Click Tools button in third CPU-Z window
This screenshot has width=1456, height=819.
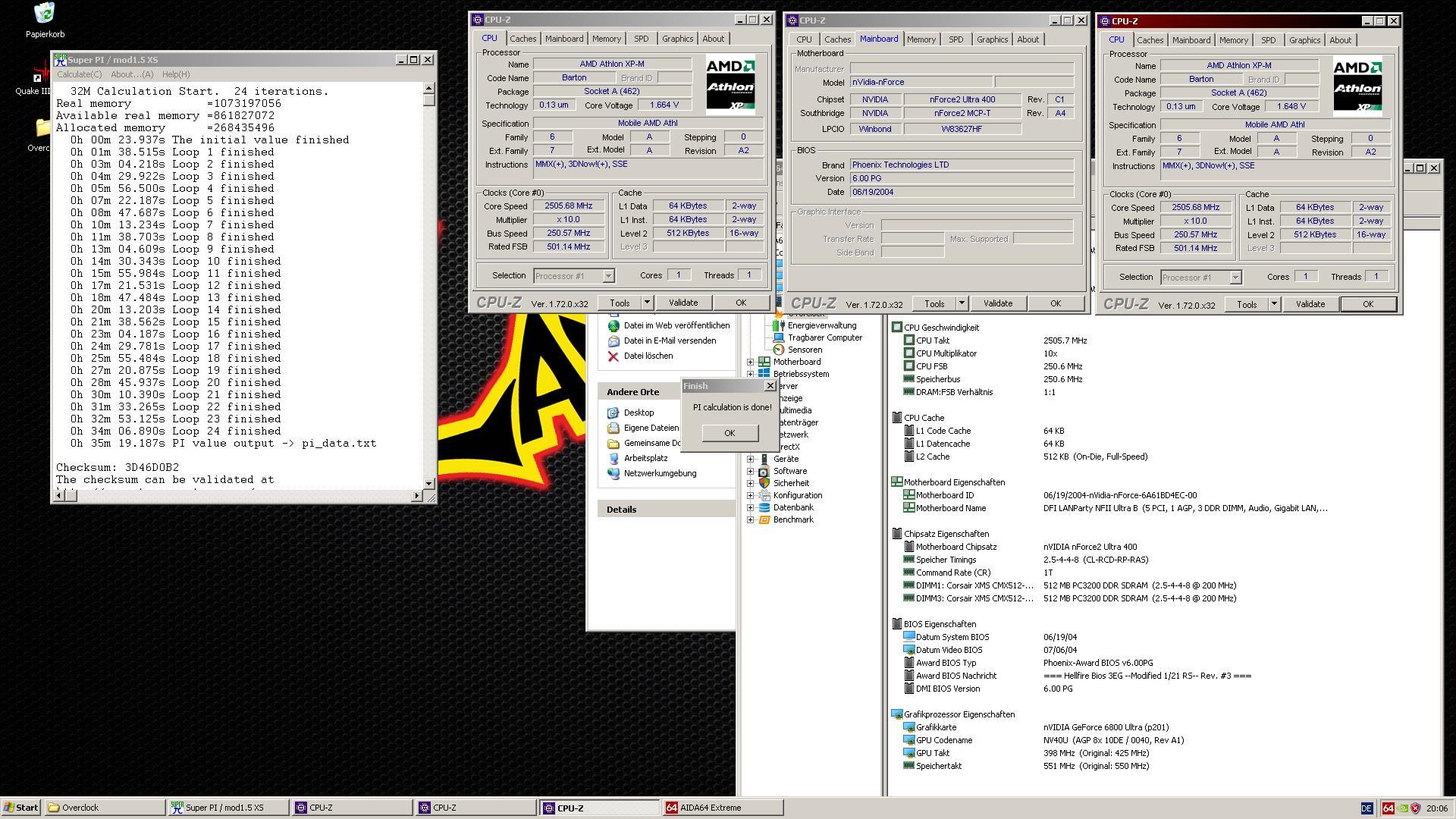(x=1247, y=304)
